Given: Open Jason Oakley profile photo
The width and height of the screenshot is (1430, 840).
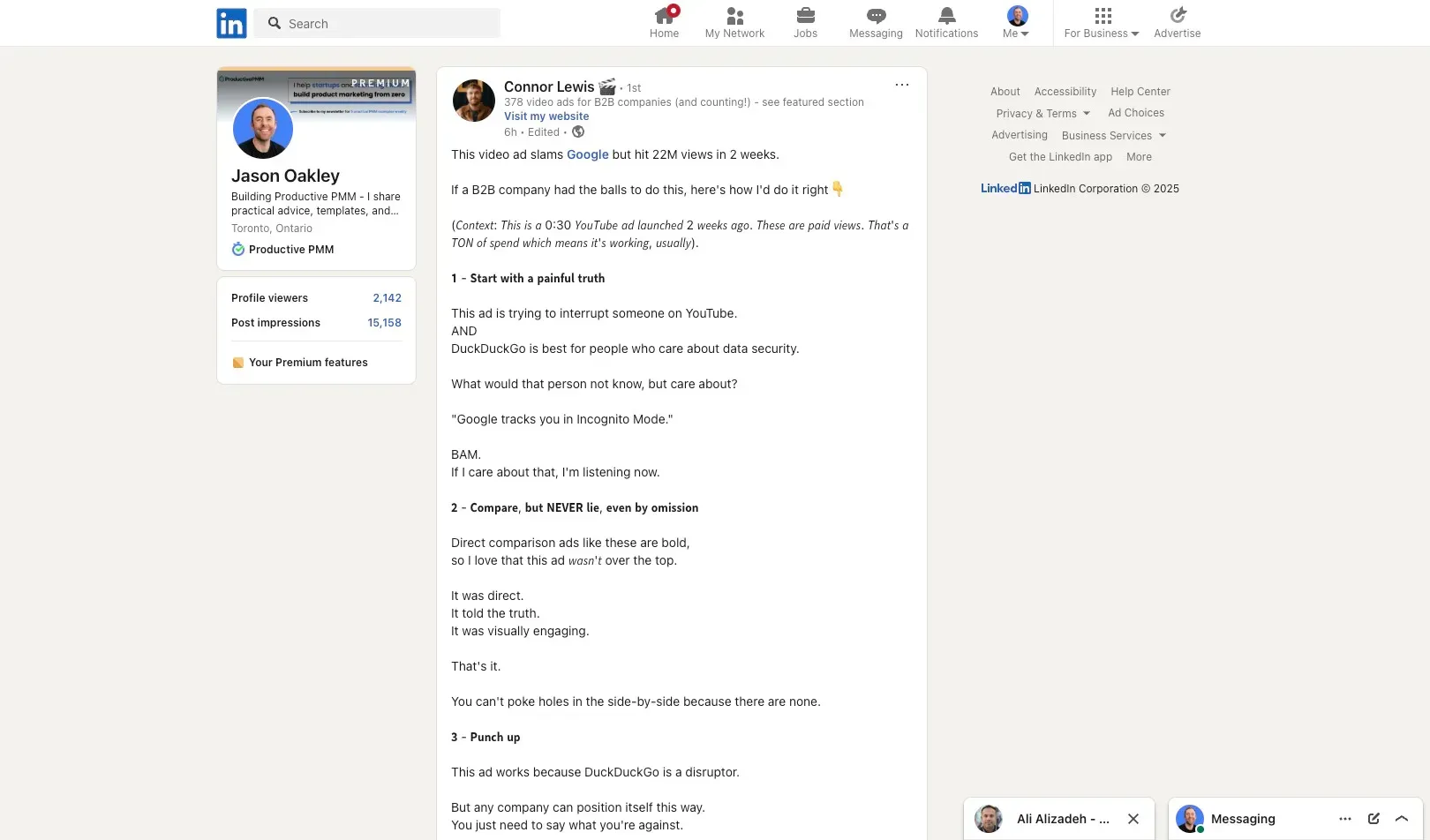Looking at the screenshot, I should [x=263, y=128].
